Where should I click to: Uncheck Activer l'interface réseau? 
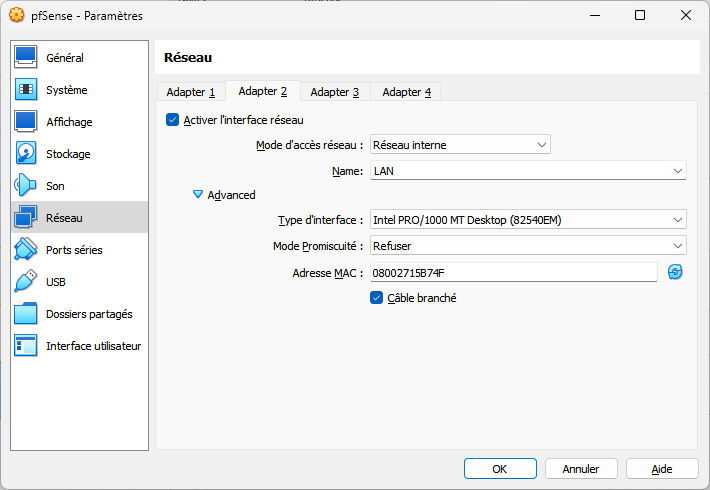coord(172,120)
